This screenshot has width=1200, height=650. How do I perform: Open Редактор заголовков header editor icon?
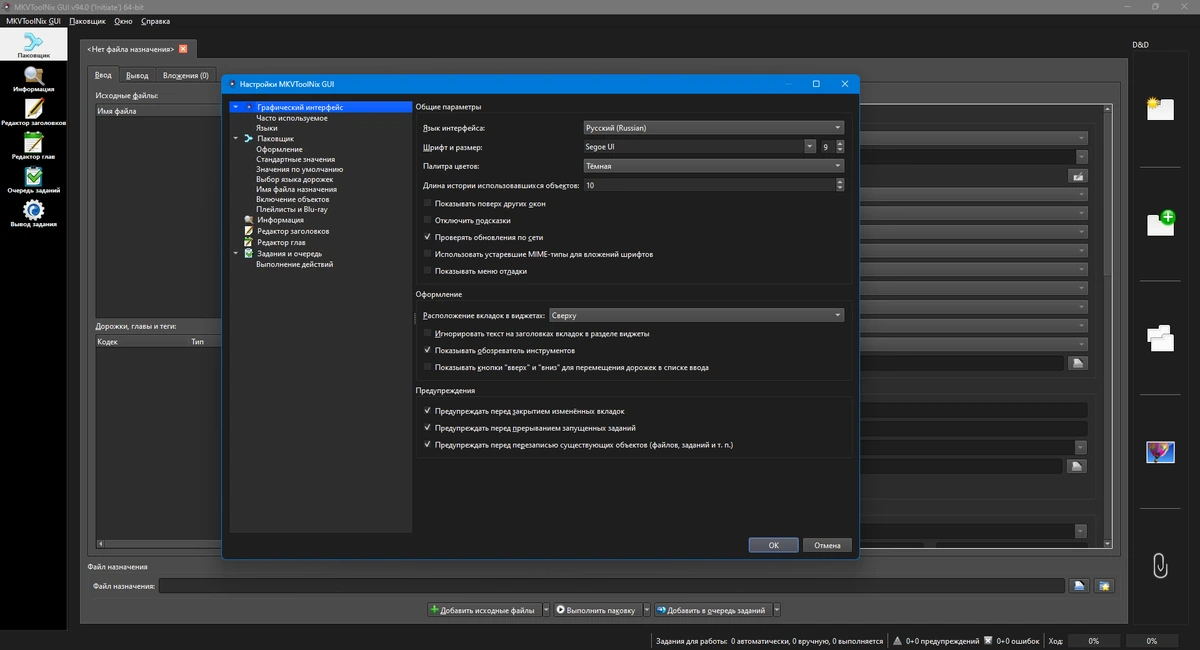(33, 112)
